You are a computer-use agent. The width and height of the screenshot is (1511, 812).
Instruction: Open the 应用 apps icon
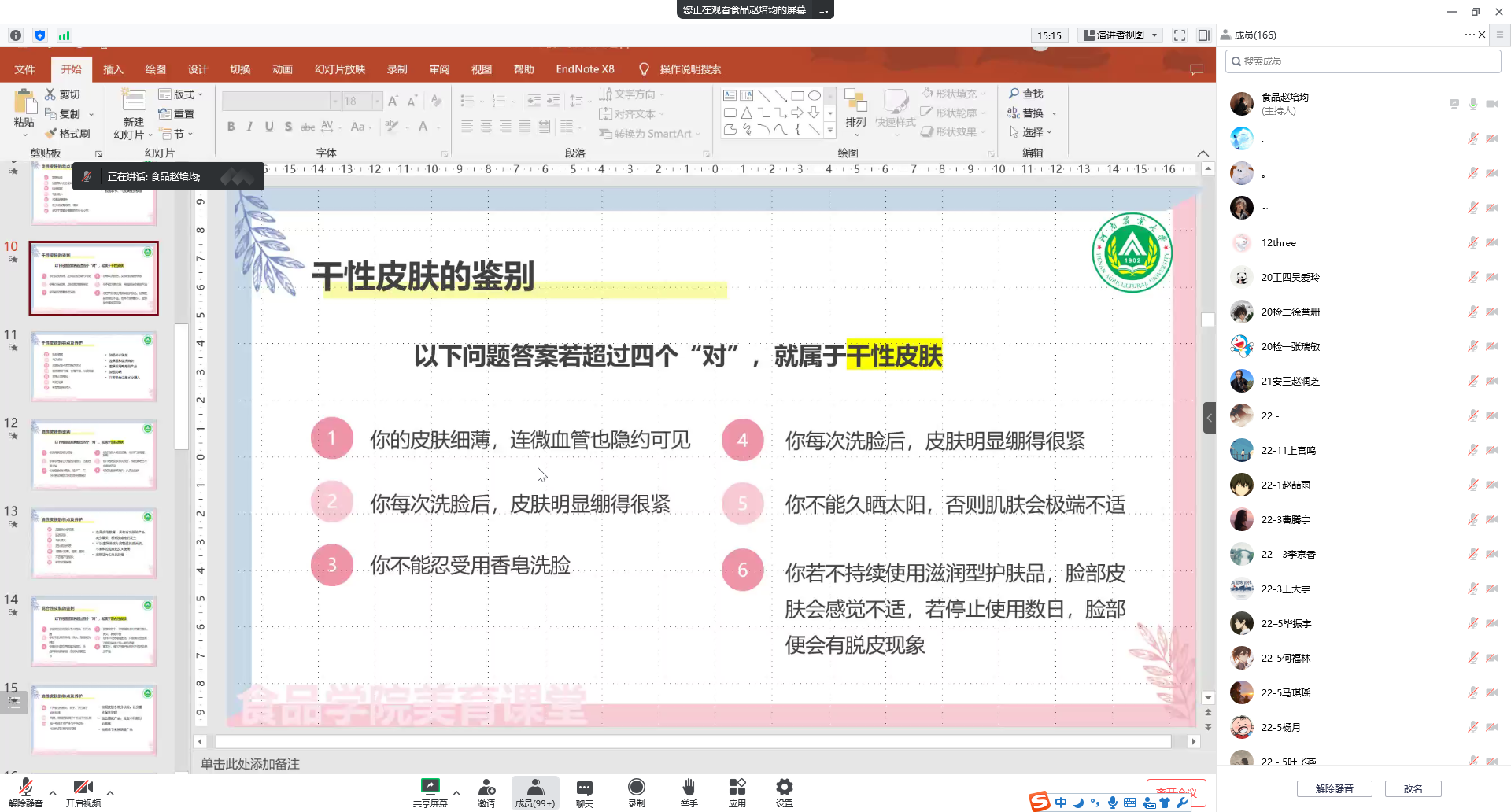pos(737,788)
